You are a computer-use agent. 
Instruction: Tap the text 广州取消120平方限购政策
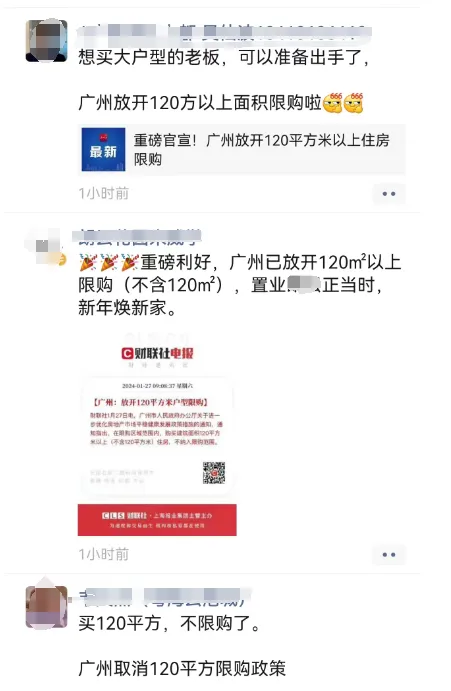182,668
